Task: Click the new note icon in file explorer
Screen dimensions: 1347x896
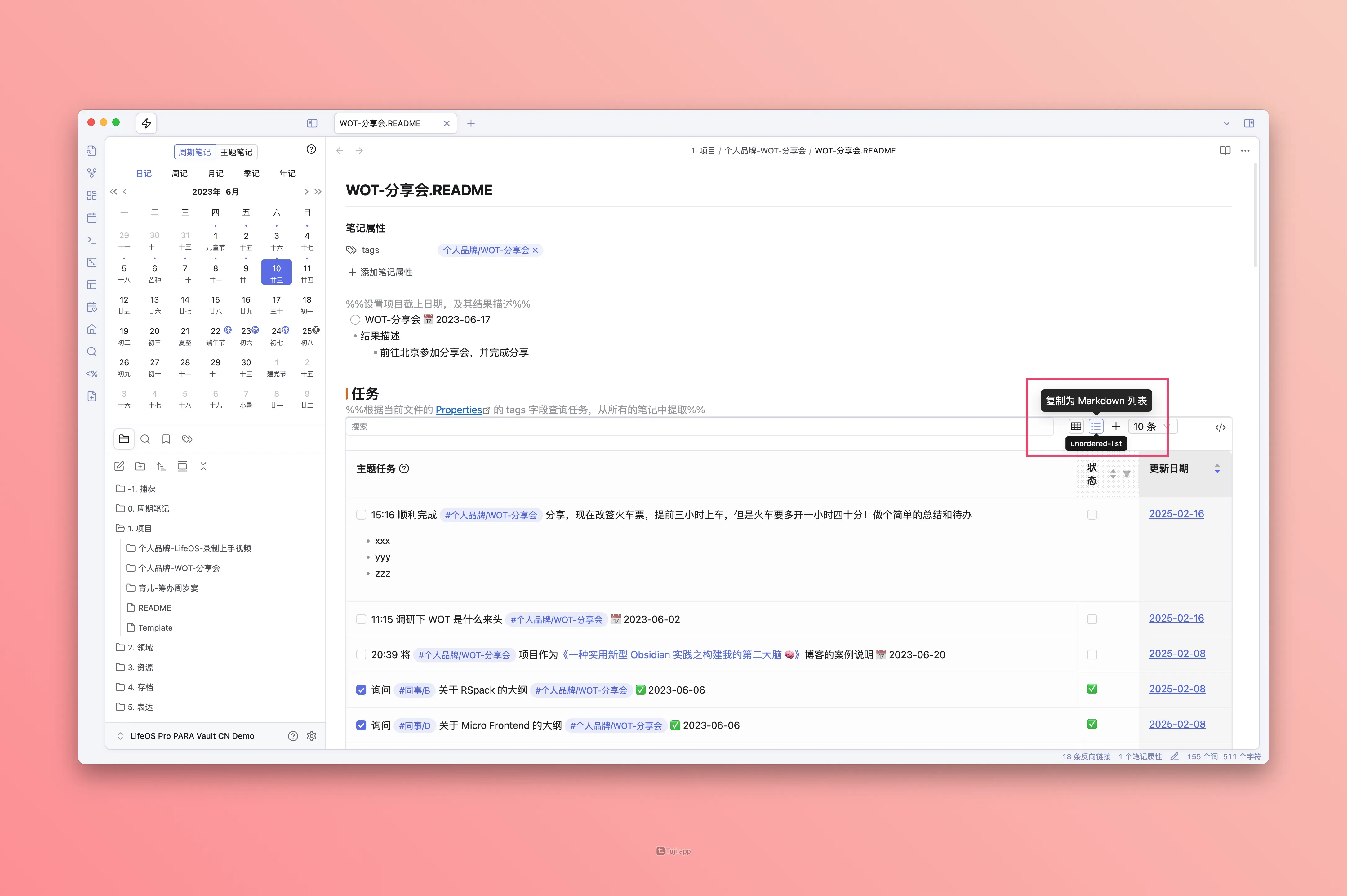Action: click(119, 466)
